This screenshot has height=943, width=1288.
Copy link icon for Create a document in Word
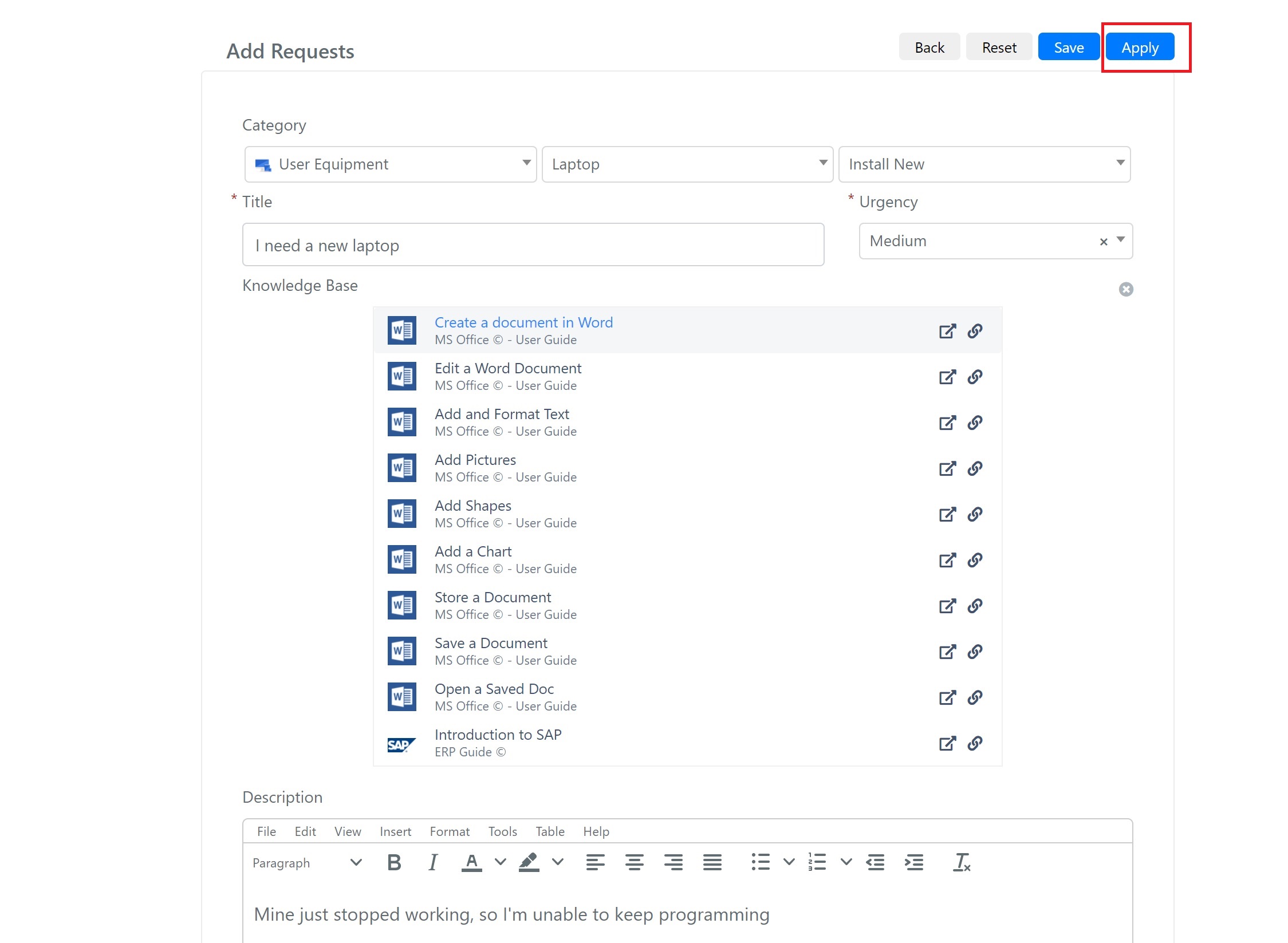coord(975,331)
